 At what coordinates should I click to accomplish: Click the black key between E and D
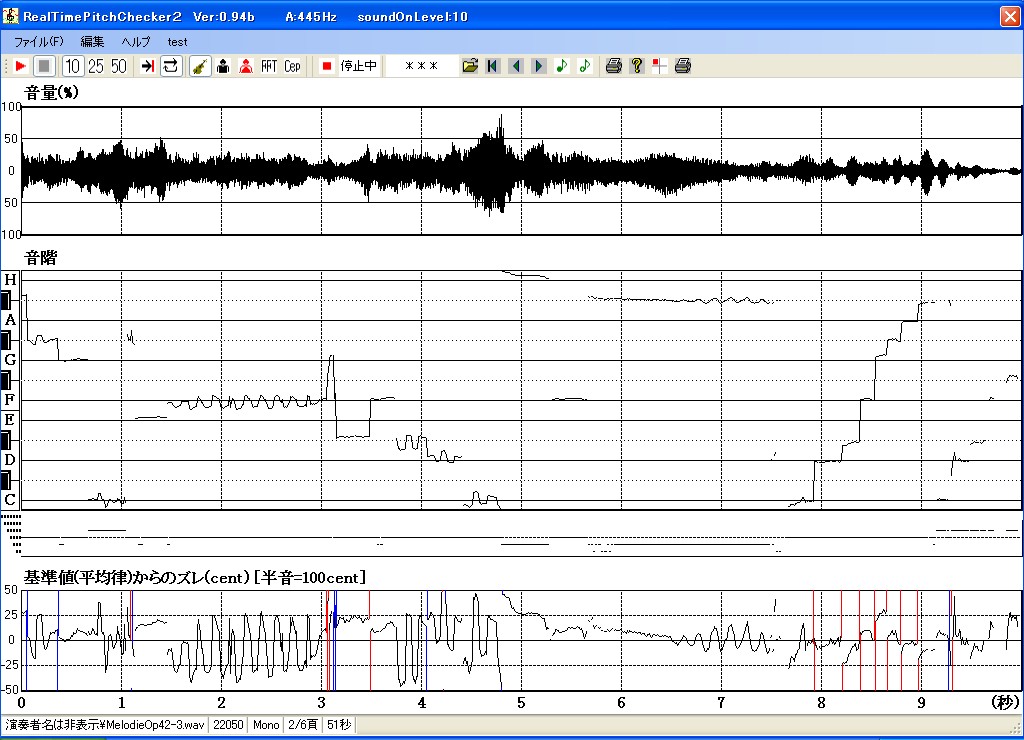coord(6,440)
